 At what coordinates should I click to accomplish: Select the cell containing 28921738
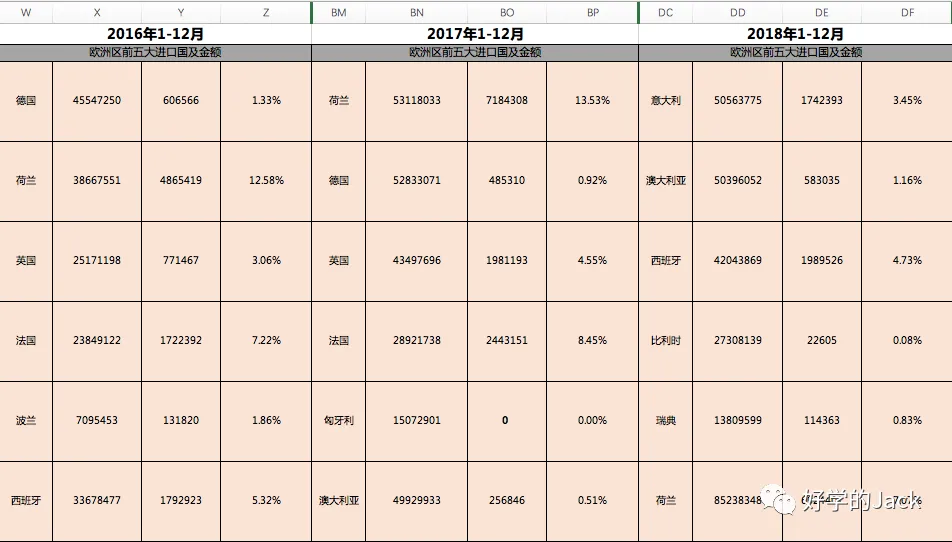(416, 342)
